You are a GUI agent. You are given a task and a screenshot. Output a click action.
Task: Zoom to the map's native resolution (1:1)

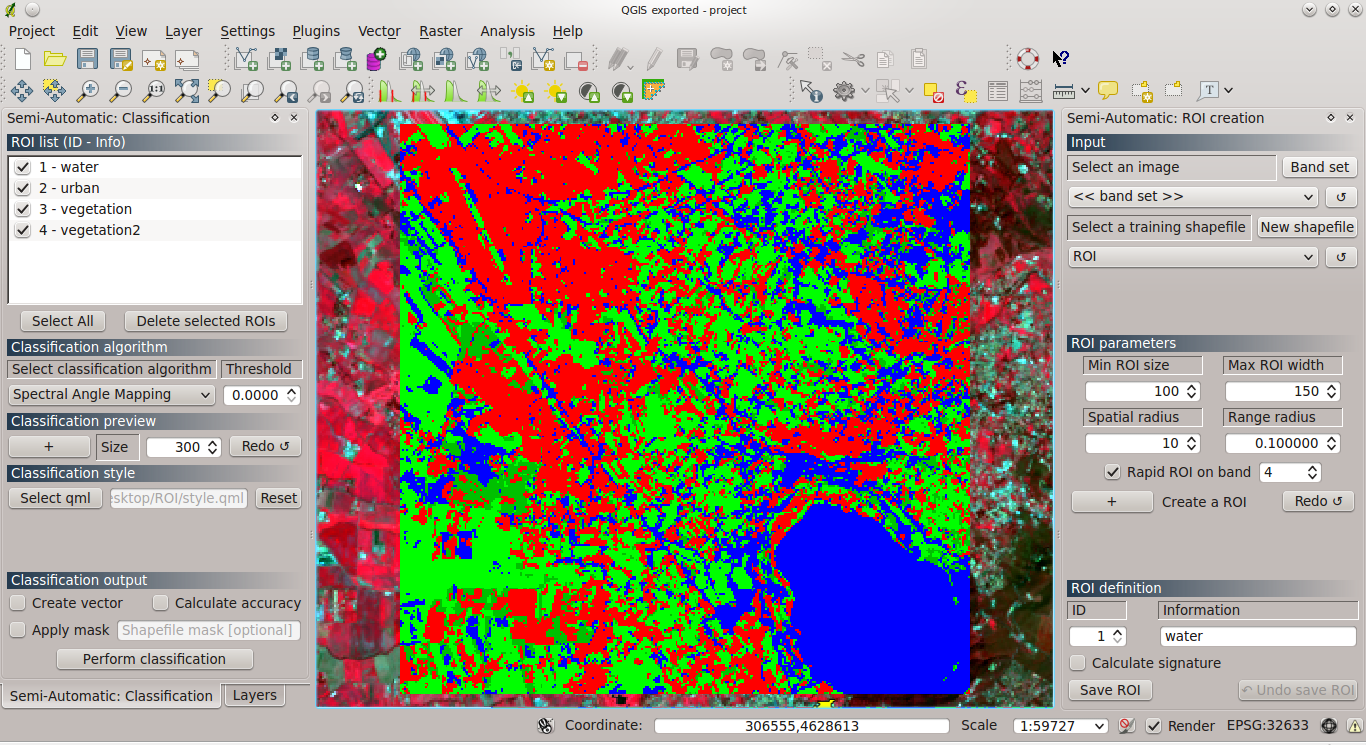154,91
